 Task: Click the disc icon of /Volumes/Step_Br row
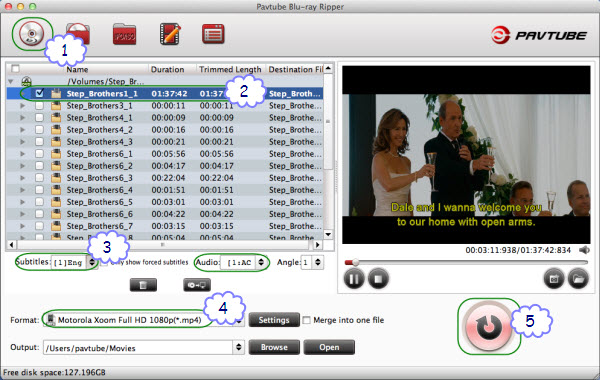tap(26, 81)
